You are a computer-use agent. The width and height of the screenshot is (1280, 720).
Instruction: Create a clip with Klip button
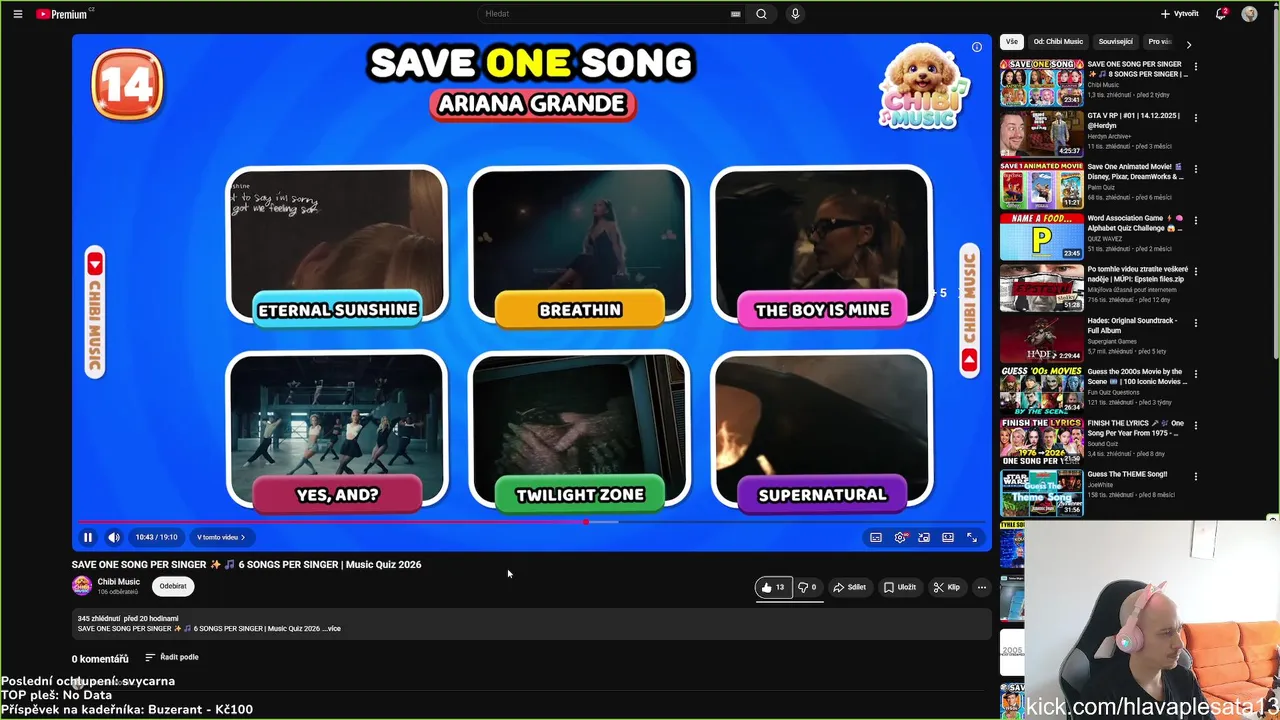coord(947,587)
